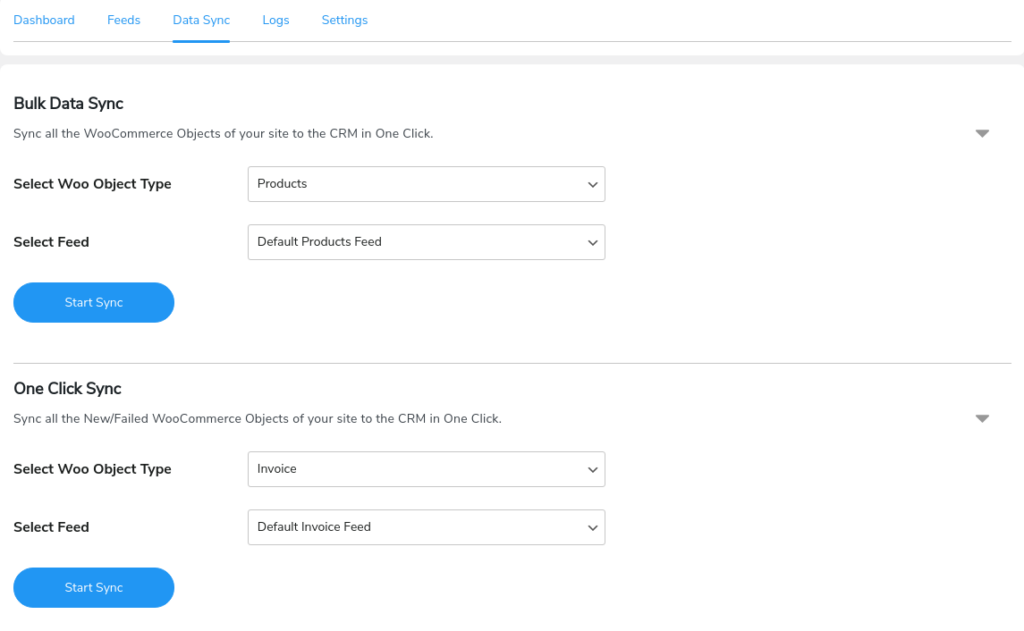Collapse the One Click Sync section
The width and height of the screenshot is (1024, 631).
coord(982,418)
